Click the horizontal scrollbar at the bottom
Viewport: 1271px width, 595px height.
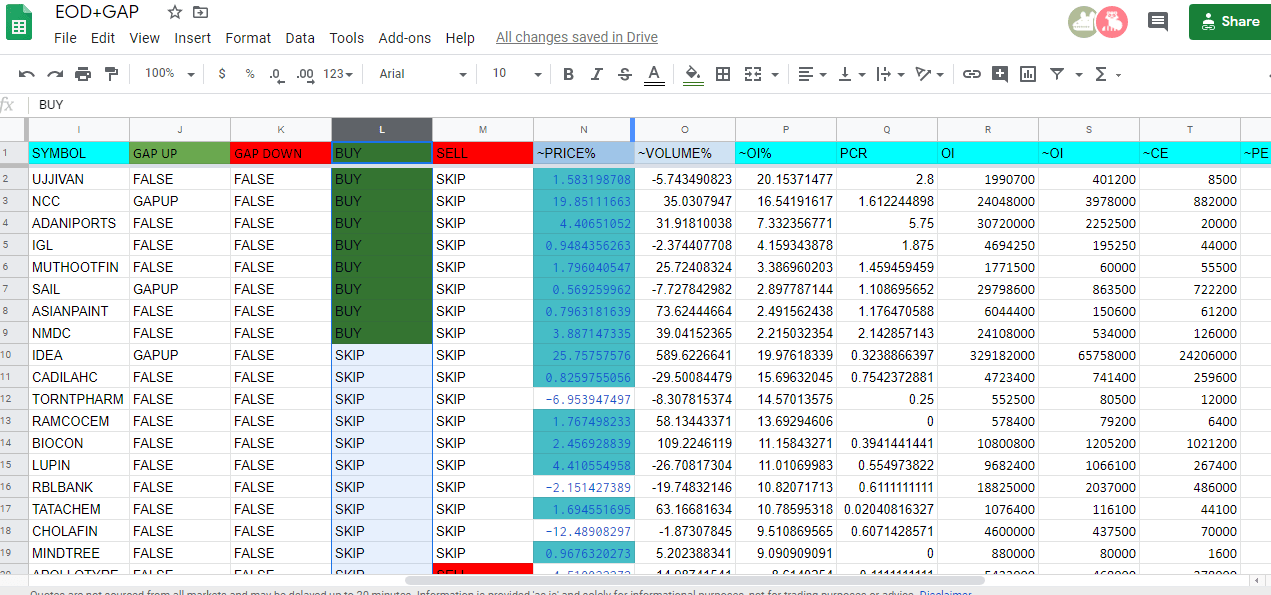point(695,580)
